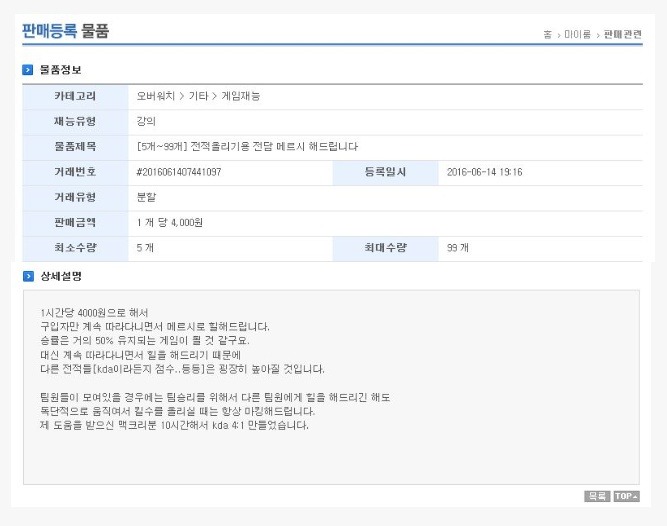Click description line mentioning 승률은 거의 50%
The width and height of the screenshot is (667, 526).
[x=145, y=341]
